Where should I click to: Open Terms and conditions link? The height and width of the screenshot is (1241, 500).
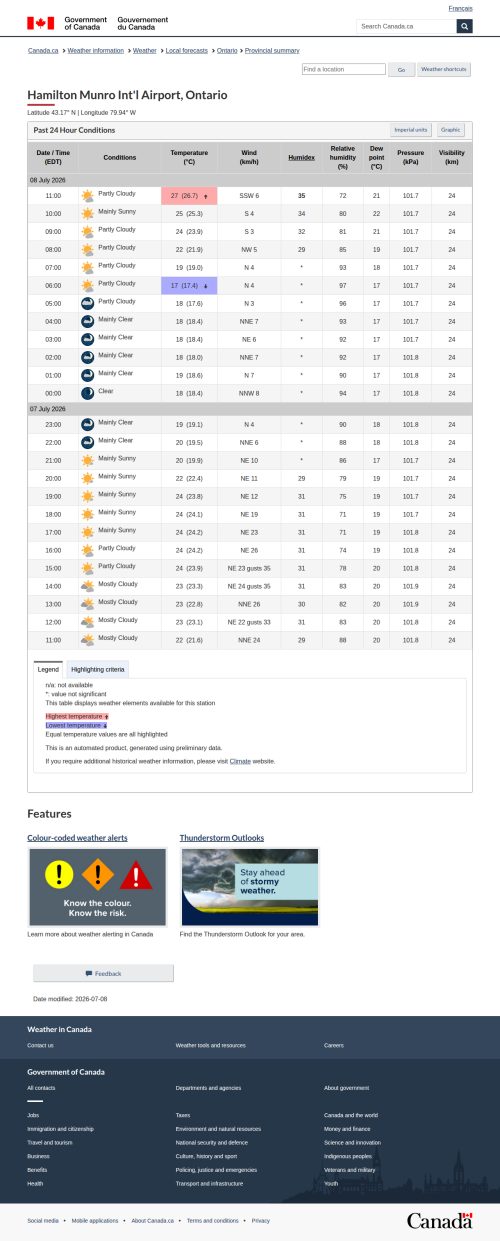(213, 1220)
